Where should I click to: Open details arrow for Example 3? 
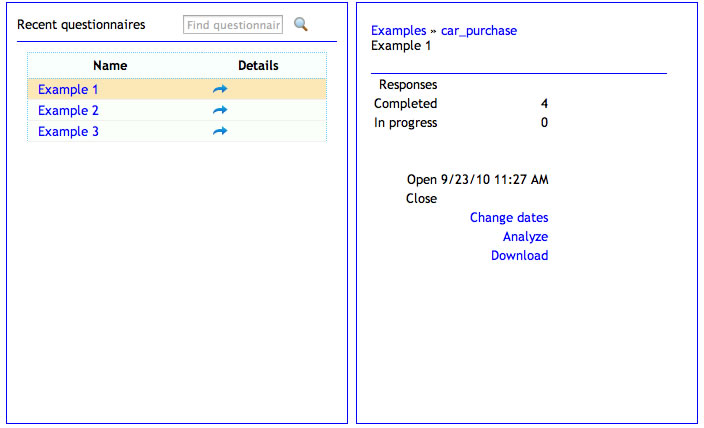click(x=220, y=131)
